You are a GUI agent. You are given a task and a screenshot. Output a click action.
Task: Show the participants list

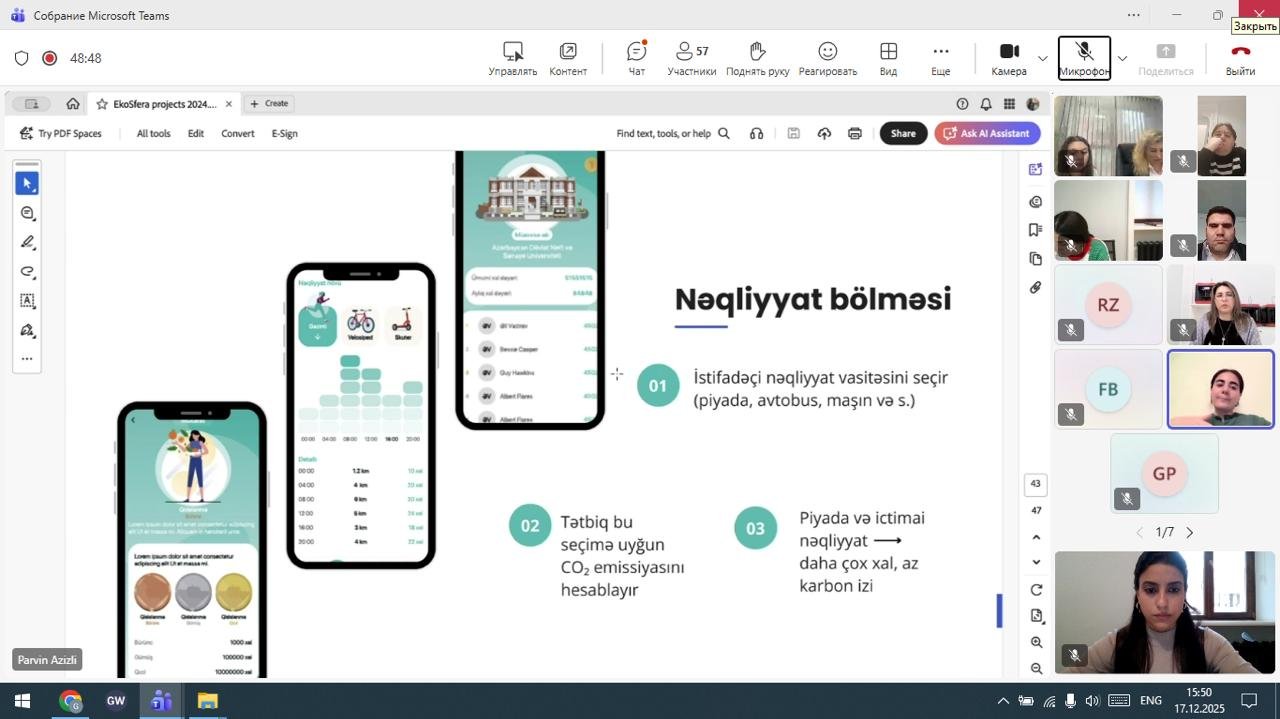click(x=692, y=58)
